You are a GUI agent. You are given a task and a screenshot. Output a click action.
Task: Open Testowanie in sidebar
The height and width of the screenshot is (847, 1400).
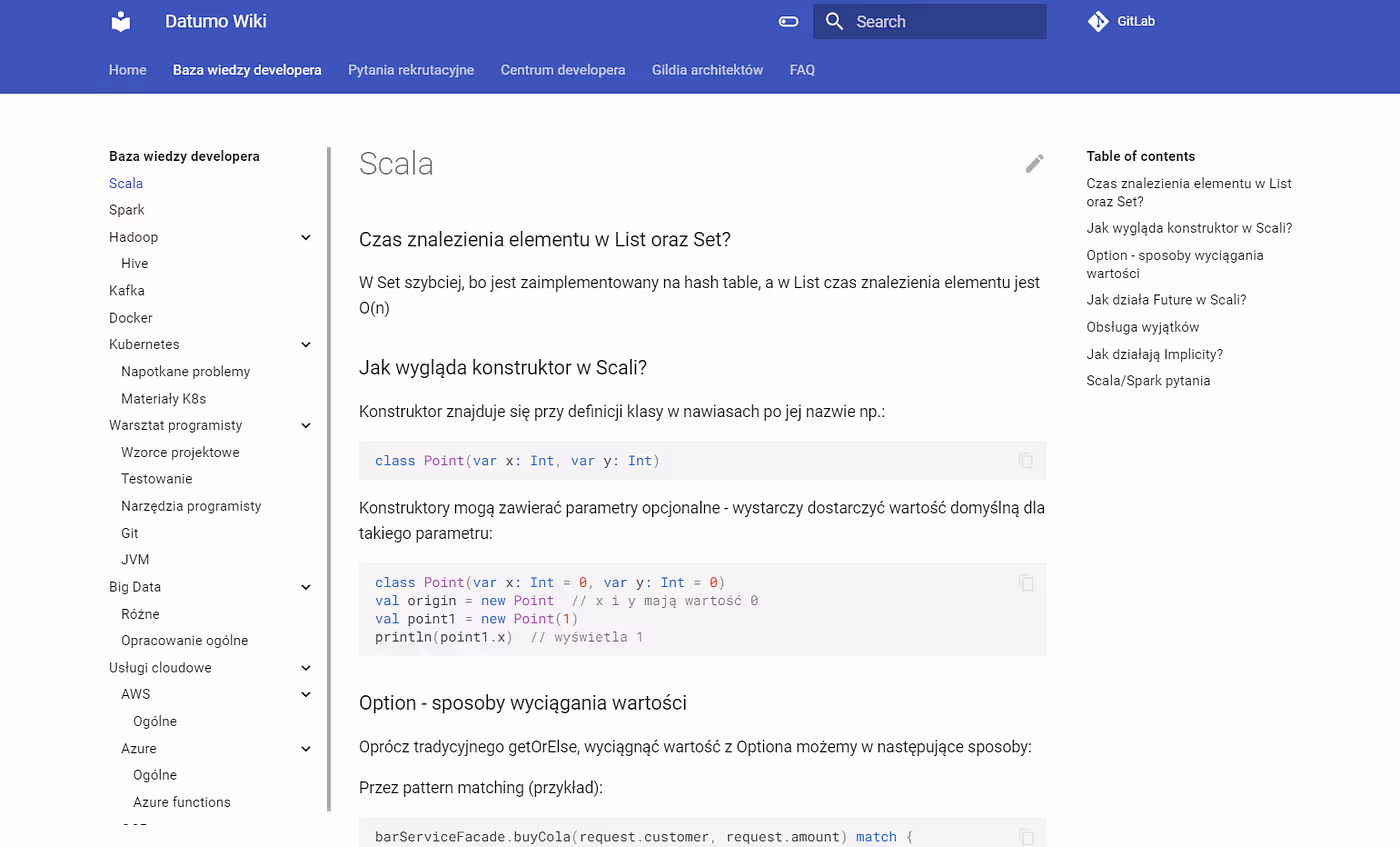pyautogui.click(x=157, y=479)
